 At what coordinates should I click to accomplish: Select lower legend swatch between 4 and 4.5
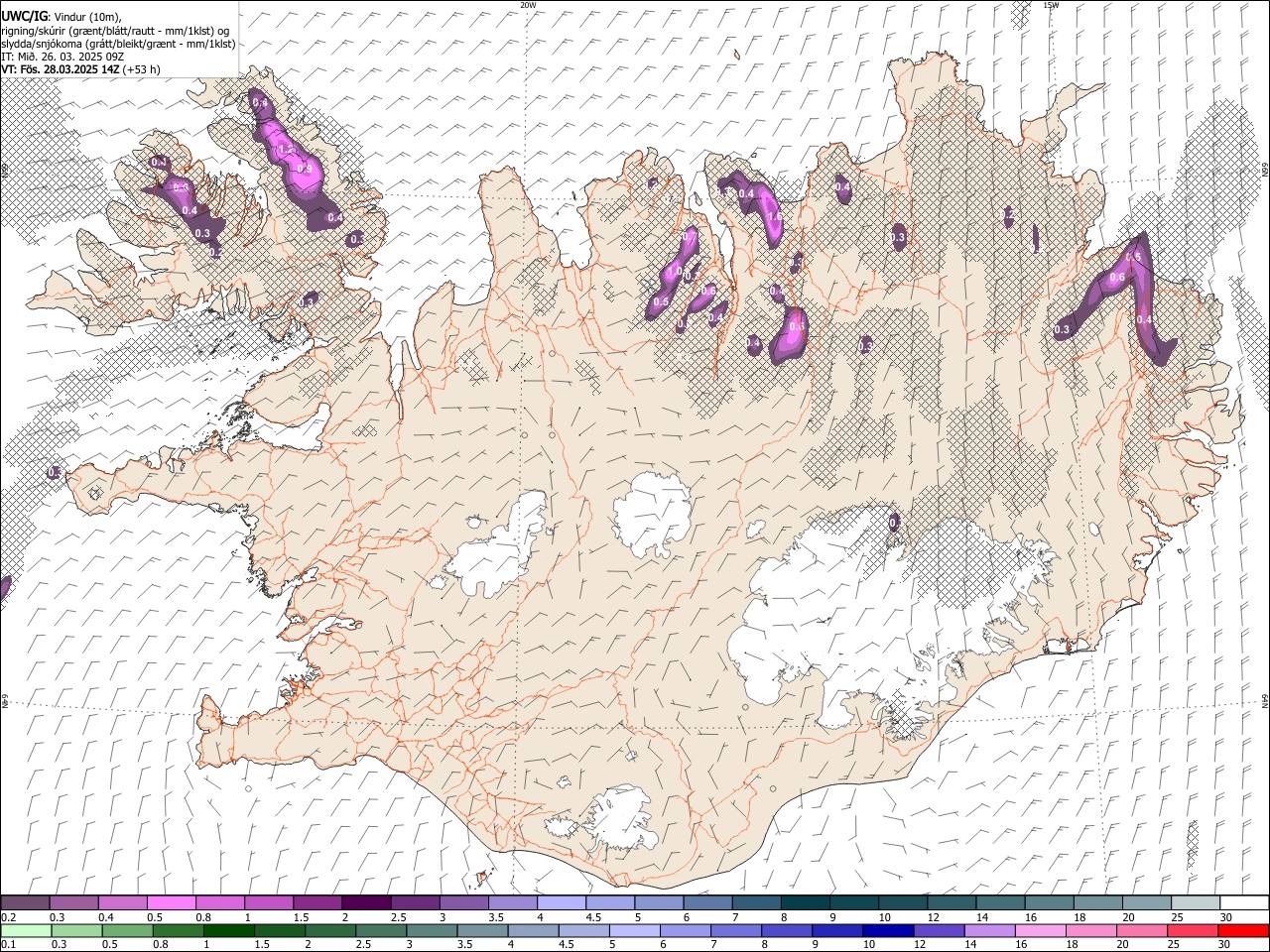coord(534,930)
